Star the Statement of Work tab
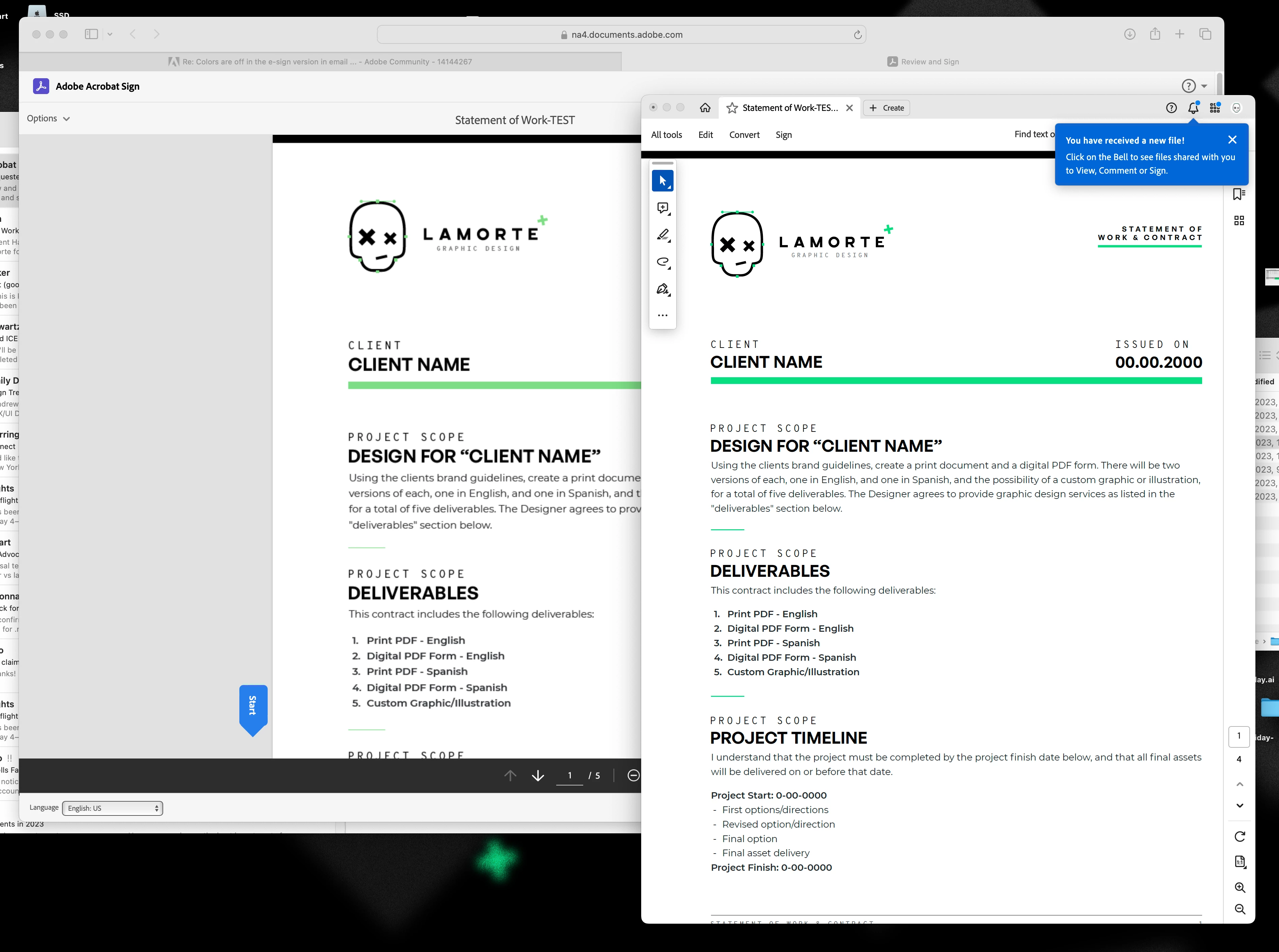Screen dimensions: 1279x952 (732, 108)
